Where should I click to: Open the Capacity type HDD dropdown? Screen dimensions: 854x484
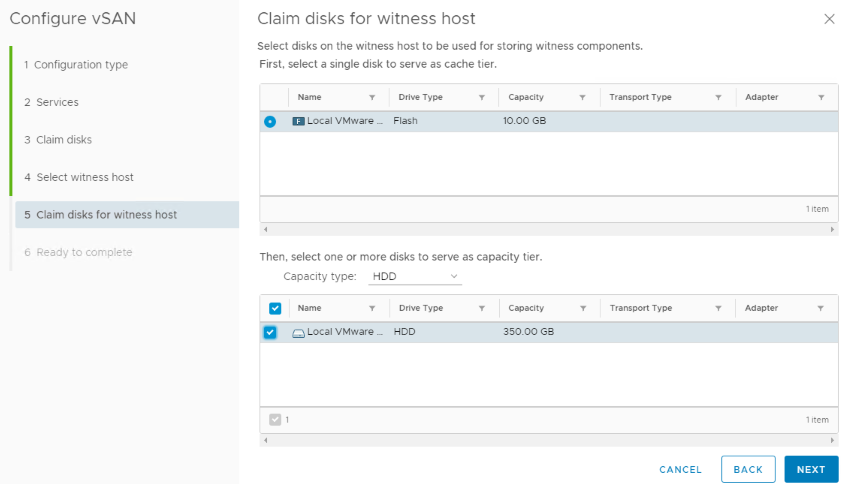click(414, 276)
